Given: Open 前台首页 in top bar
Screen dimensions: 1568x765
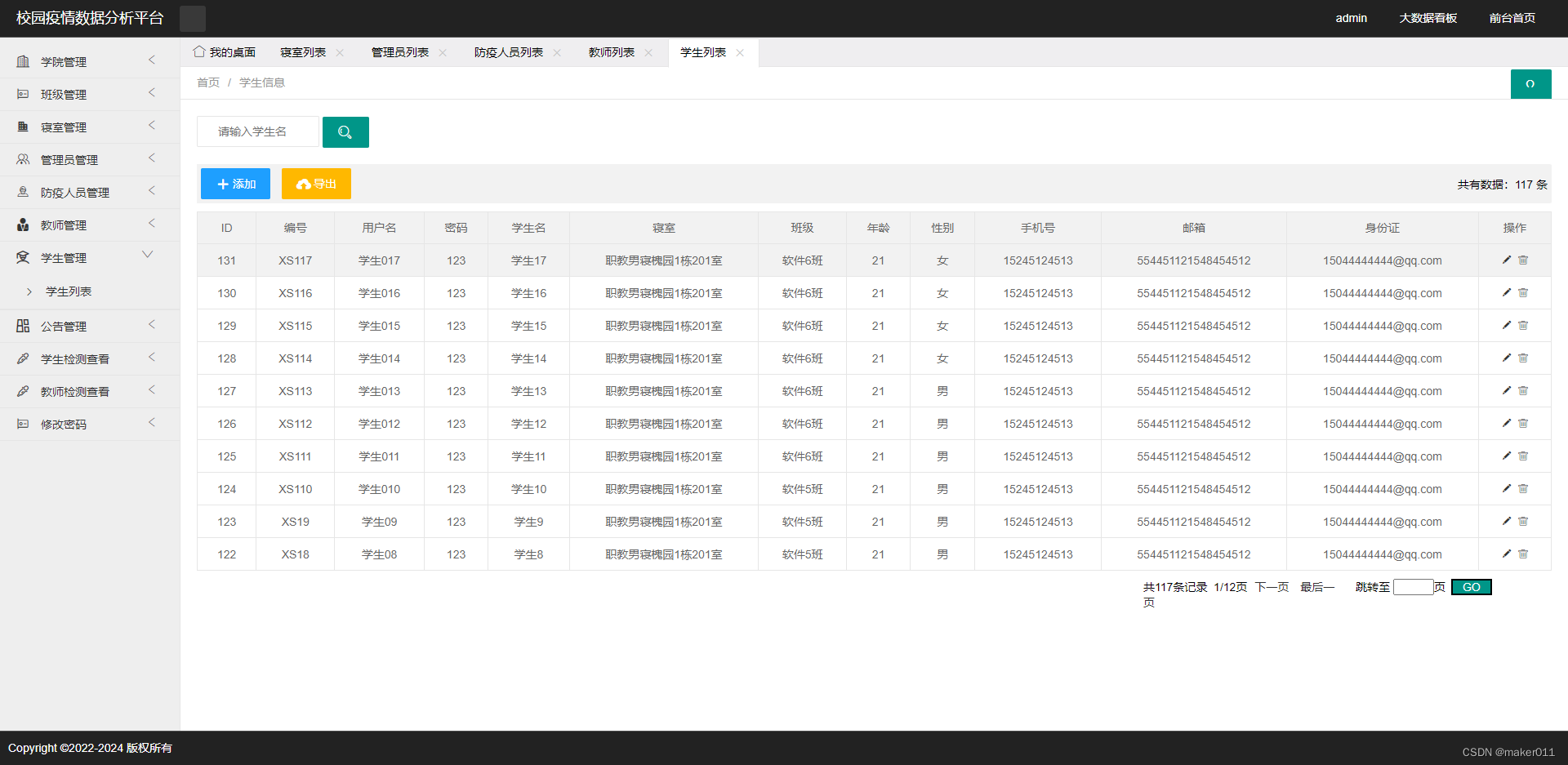Looking at the screenshot, I should tap(1512, 18).
